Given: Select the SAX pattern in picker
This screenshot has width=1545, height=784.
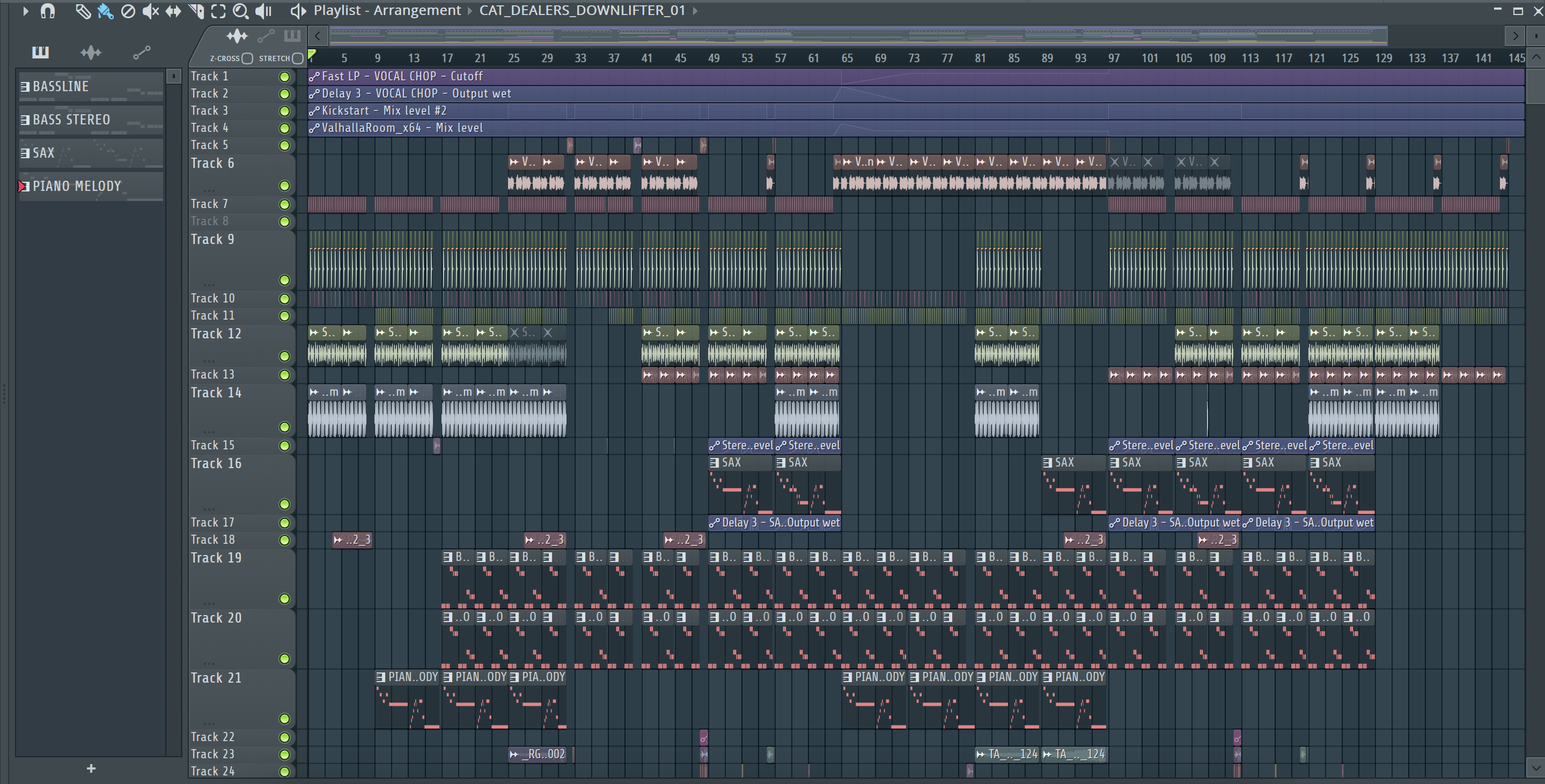Looking at the screenshot, I should tap(91, 153).
